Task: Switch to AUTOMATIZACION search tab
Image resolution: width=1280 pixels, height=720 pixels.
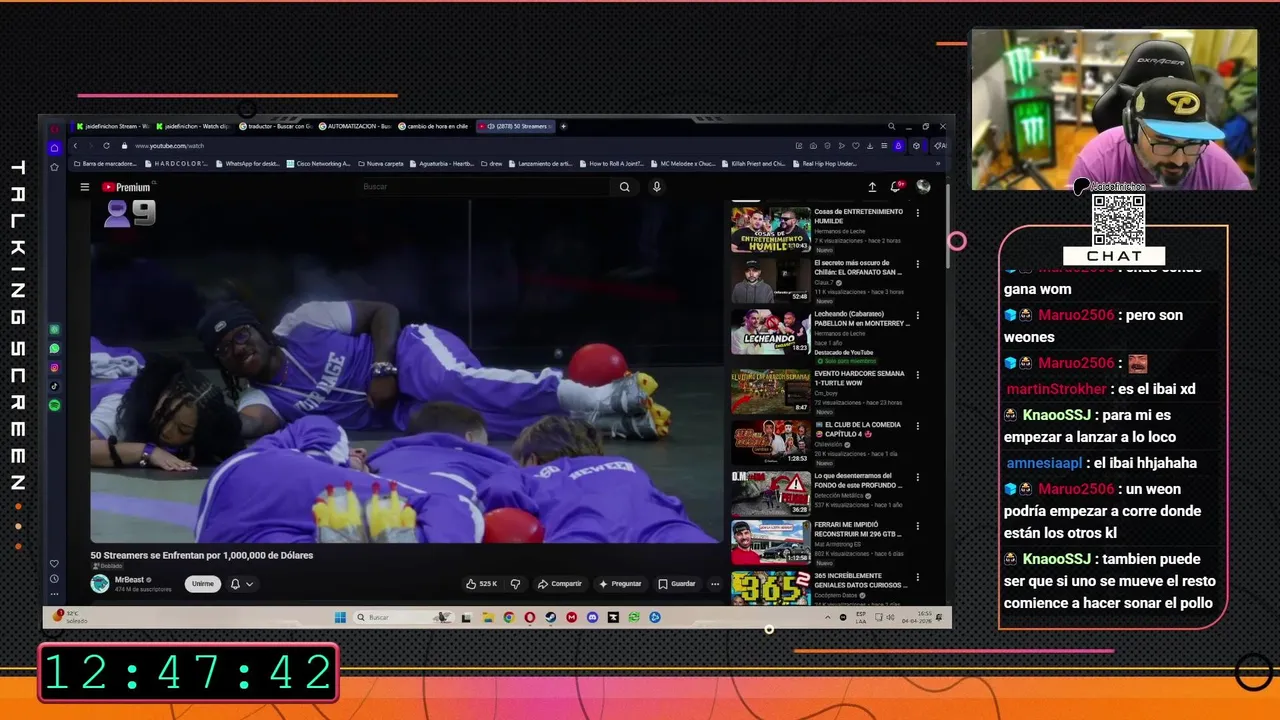Action: click(355, 126)
